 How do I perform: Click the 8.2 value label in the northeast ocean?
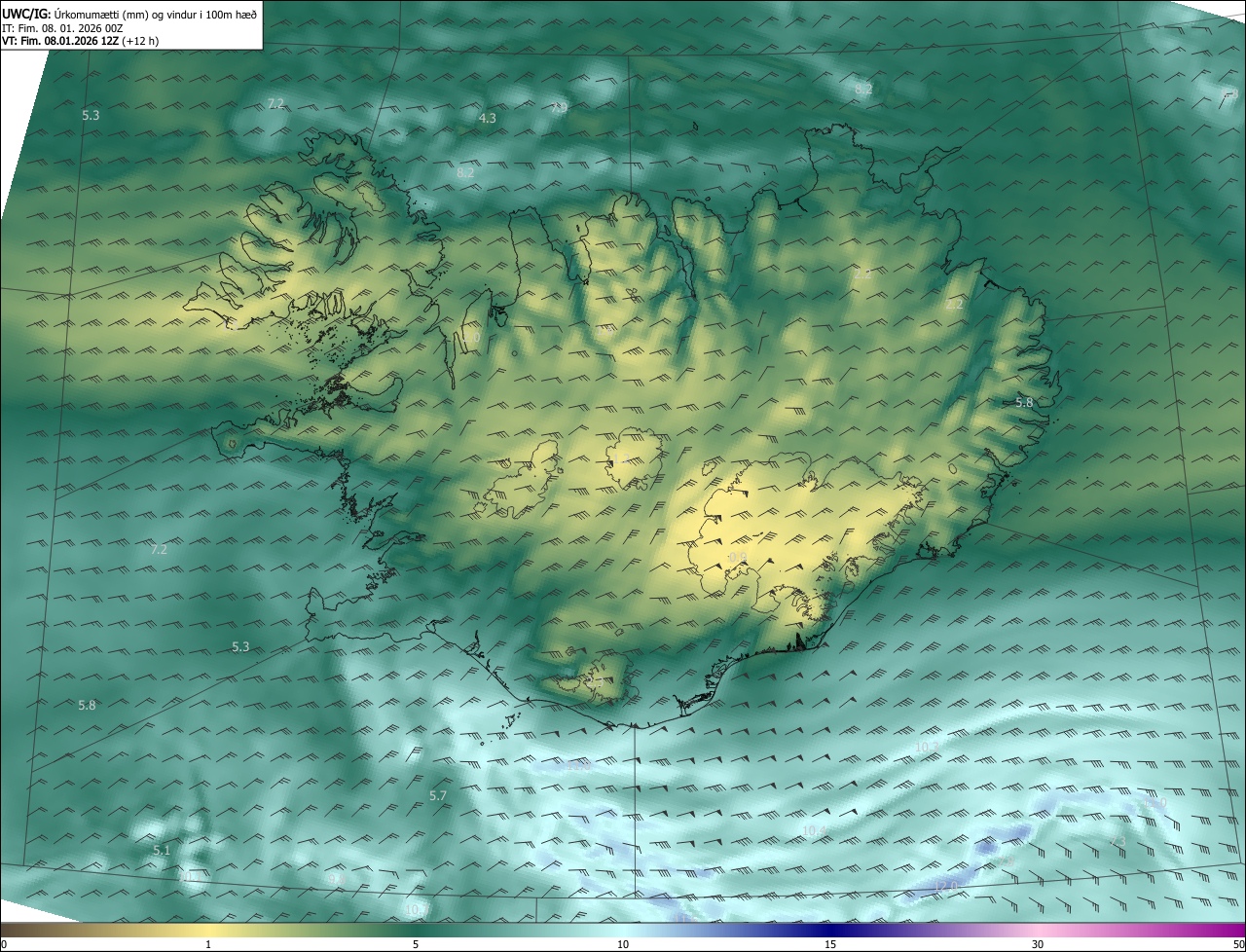click(863, 90)
